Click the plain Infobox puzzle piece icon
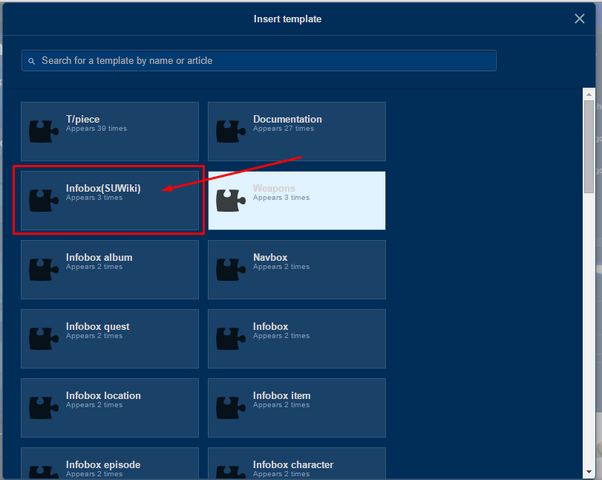The width and height of the screenshot is (602, 480). [231, 339]
